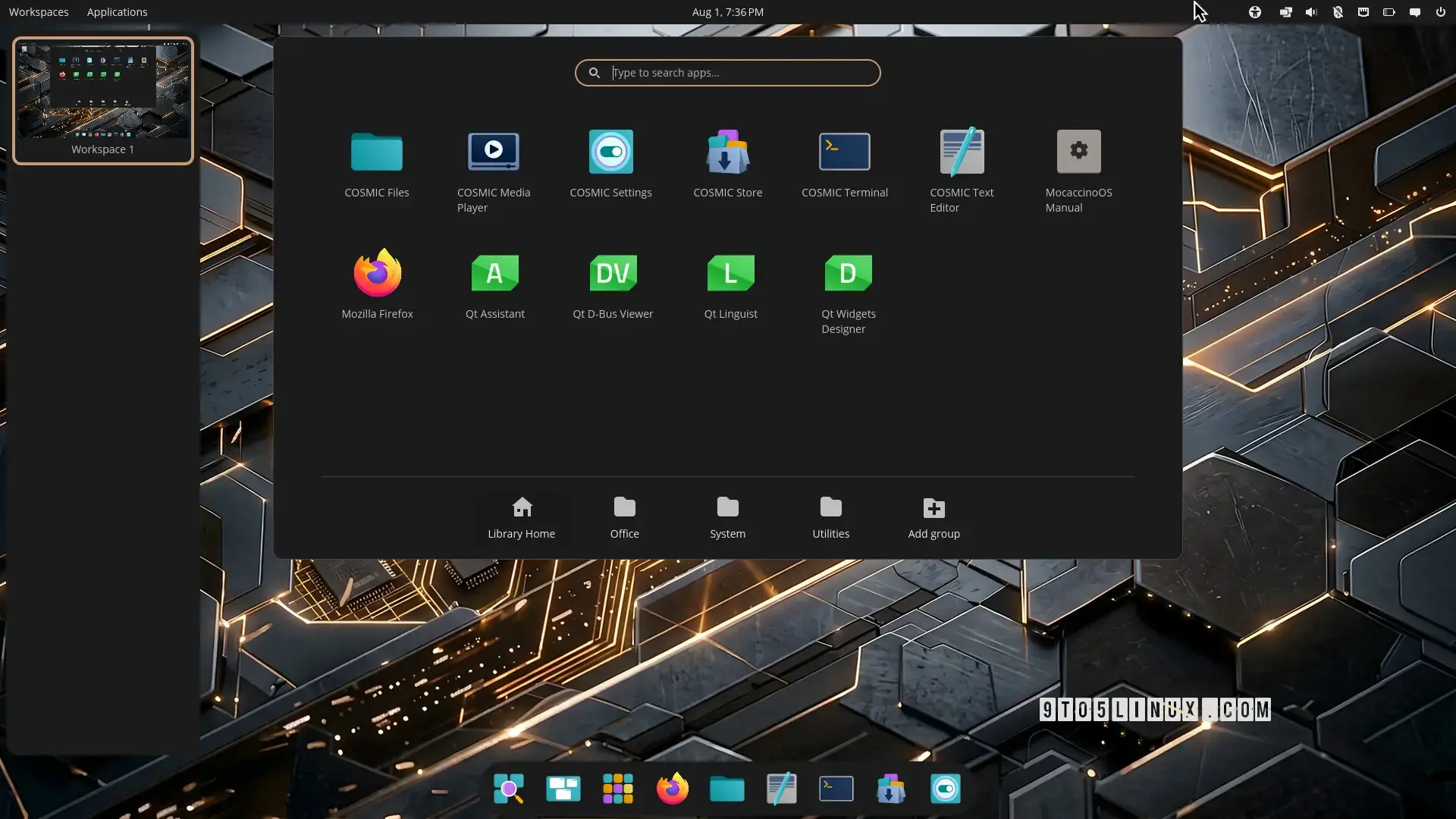The image size is (1456, 819).
Task: Open the notifications applet
Action: click(1415, 12)
